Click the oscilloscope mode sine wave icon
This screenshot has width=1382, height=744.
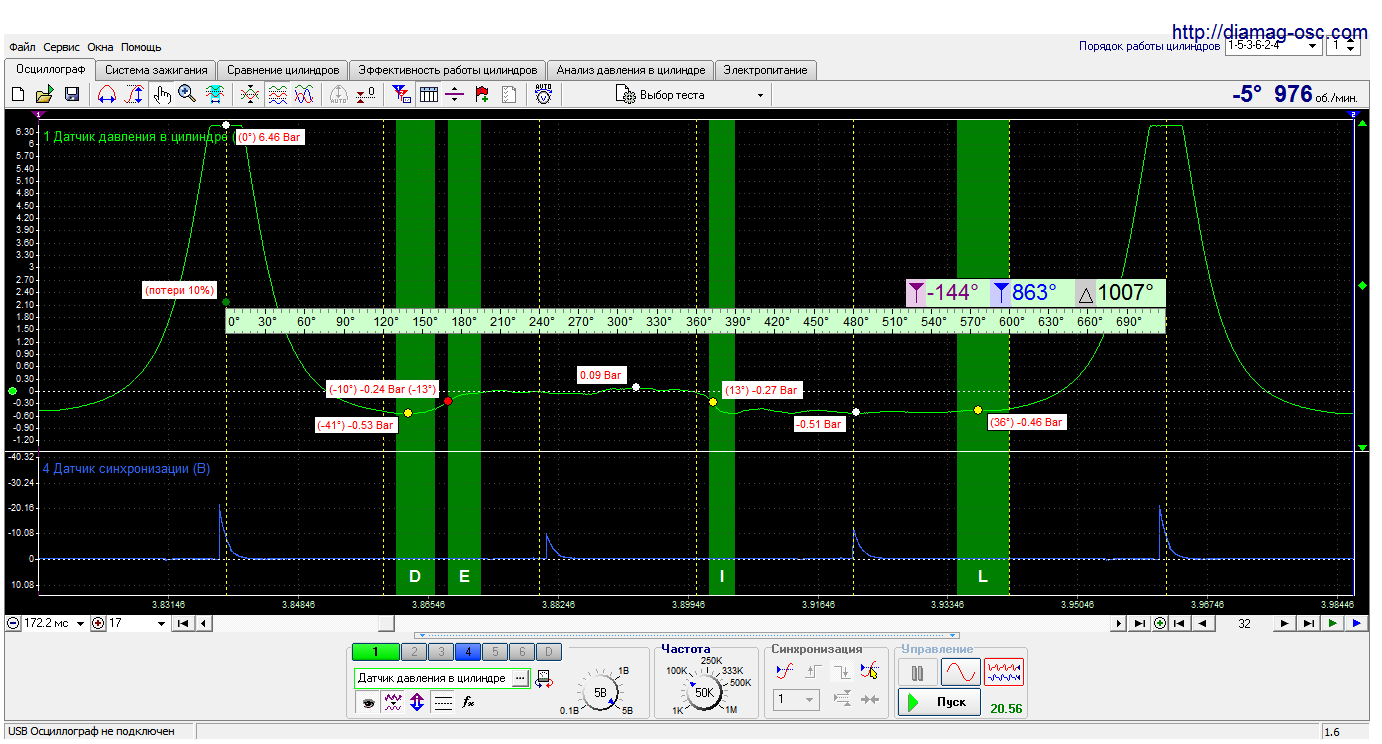tap(960, 672)
